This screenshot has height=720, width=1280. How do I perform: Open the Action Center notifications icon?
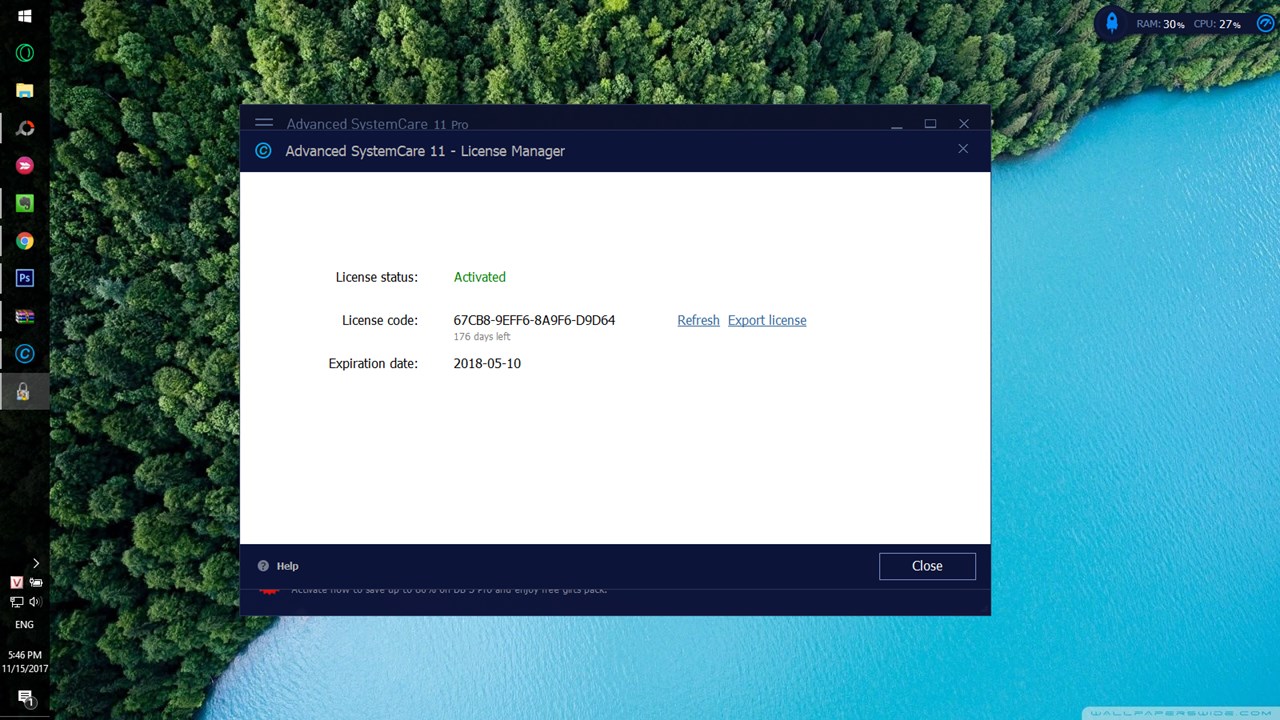click(25, 698)
